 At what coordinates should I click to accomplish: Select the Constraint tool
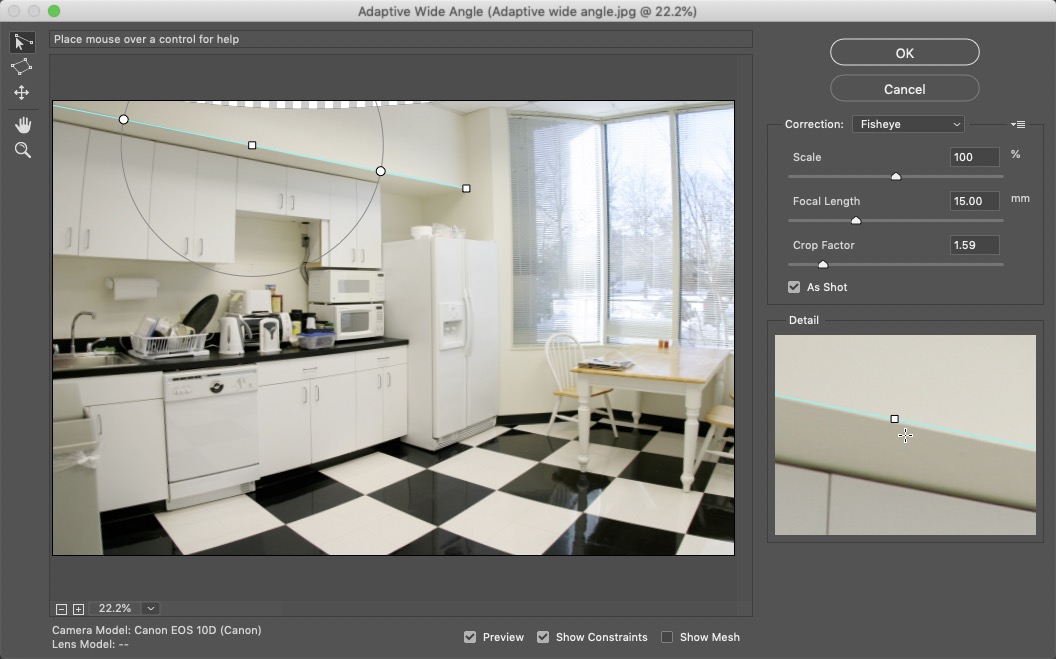click(22, 42)
